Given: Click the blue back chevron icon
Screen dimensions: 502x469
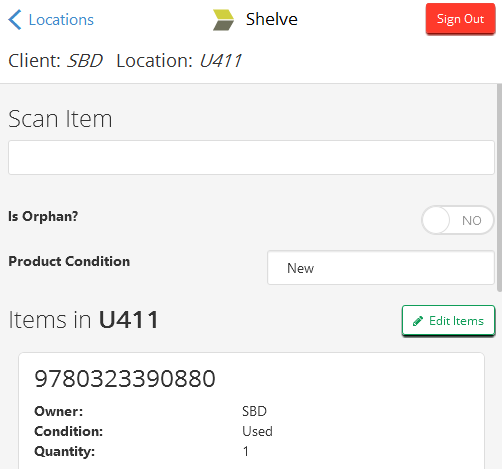Looking at the screenshot, I should (x=15, y=20).
